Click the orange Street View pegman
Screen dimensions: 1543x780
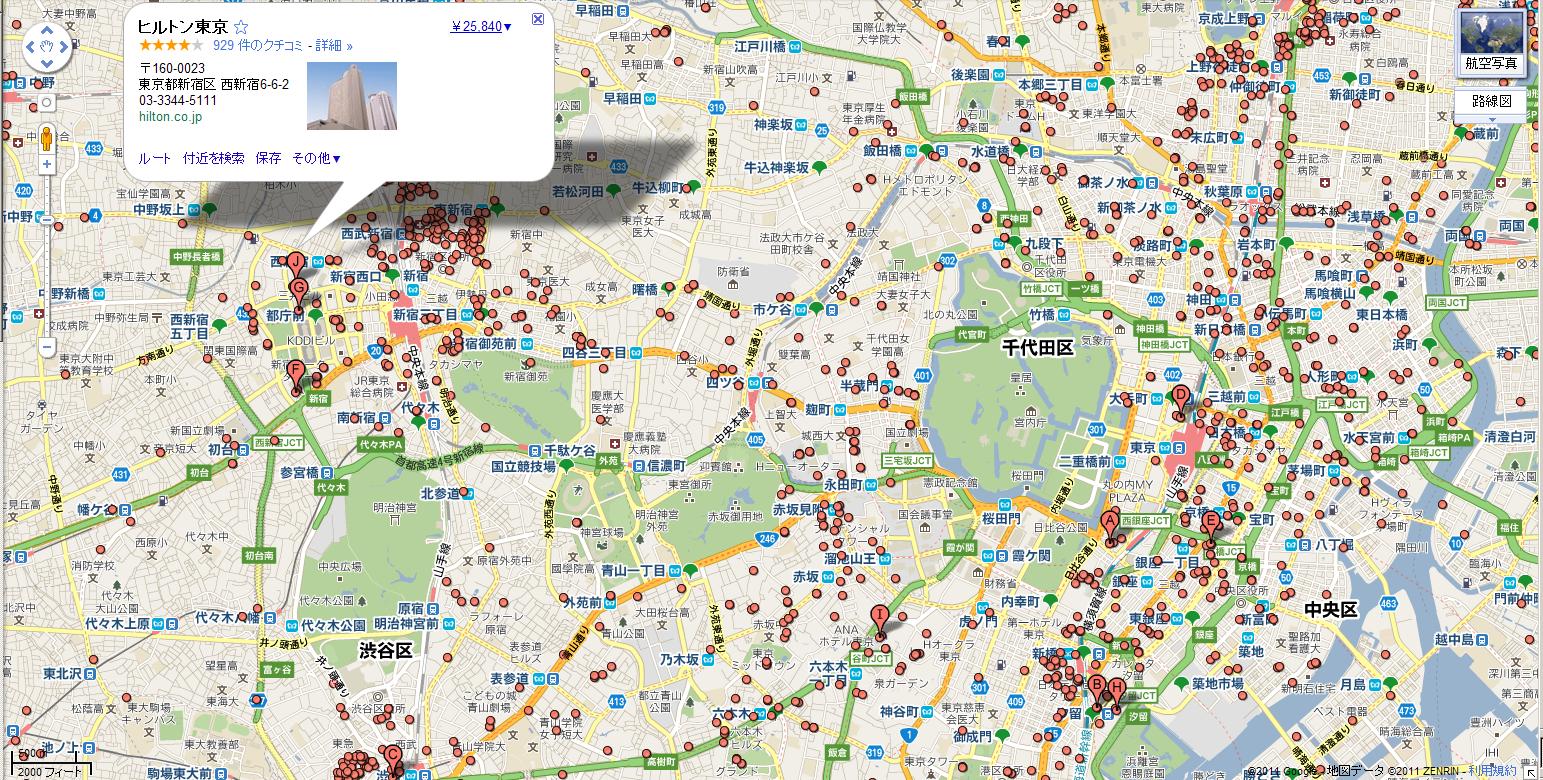47,141
